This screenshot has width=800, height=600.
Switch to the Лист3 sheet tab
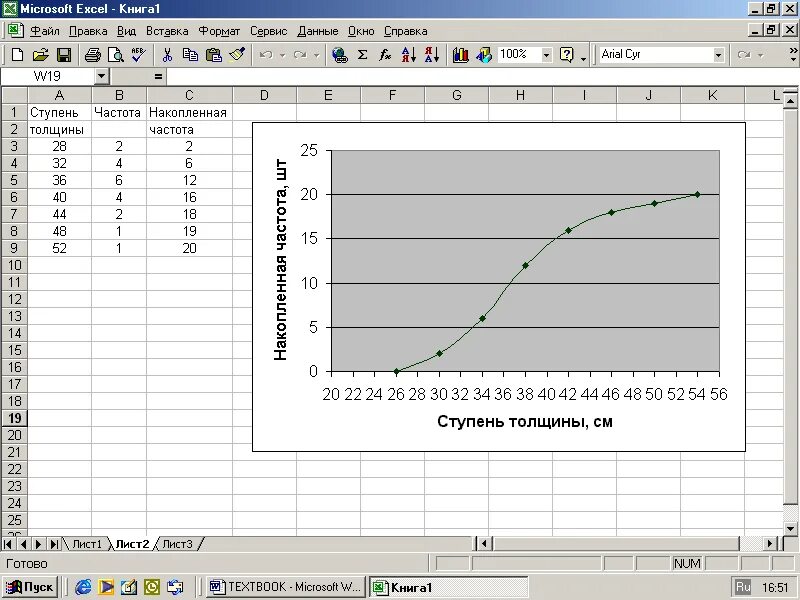(177, 544)
